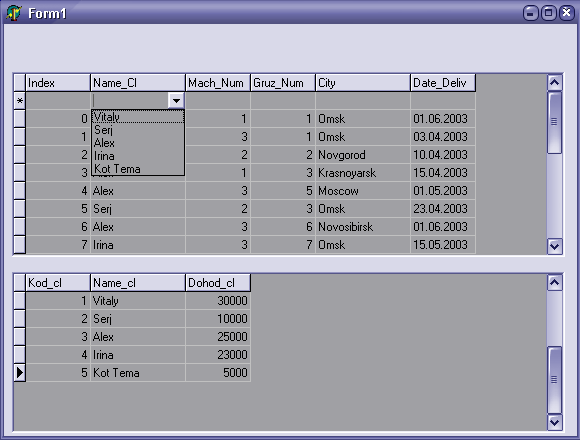Image resolution: width=580 pixels, height=440 pixels.
Task: Click the date cell 01.05.2003
Action: coord(443,191)
